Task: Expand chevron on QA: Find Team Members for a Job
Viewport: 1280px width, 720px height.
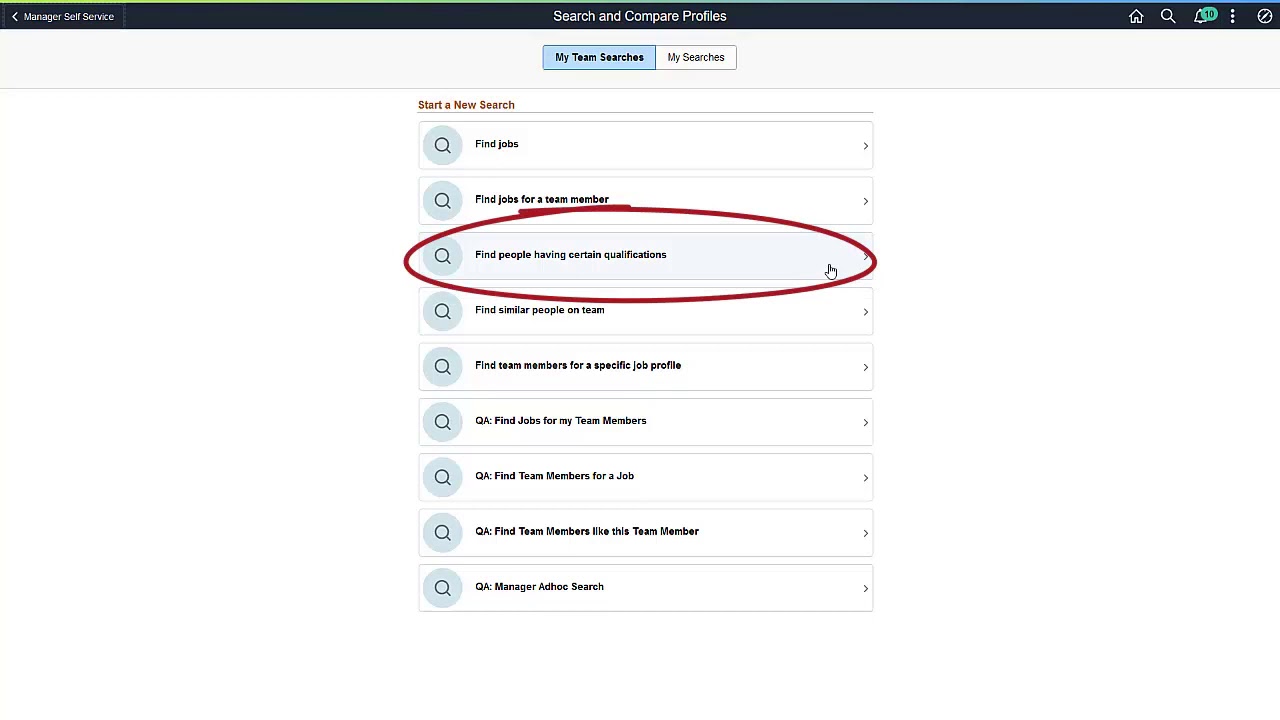Action: tap(865, 478)
